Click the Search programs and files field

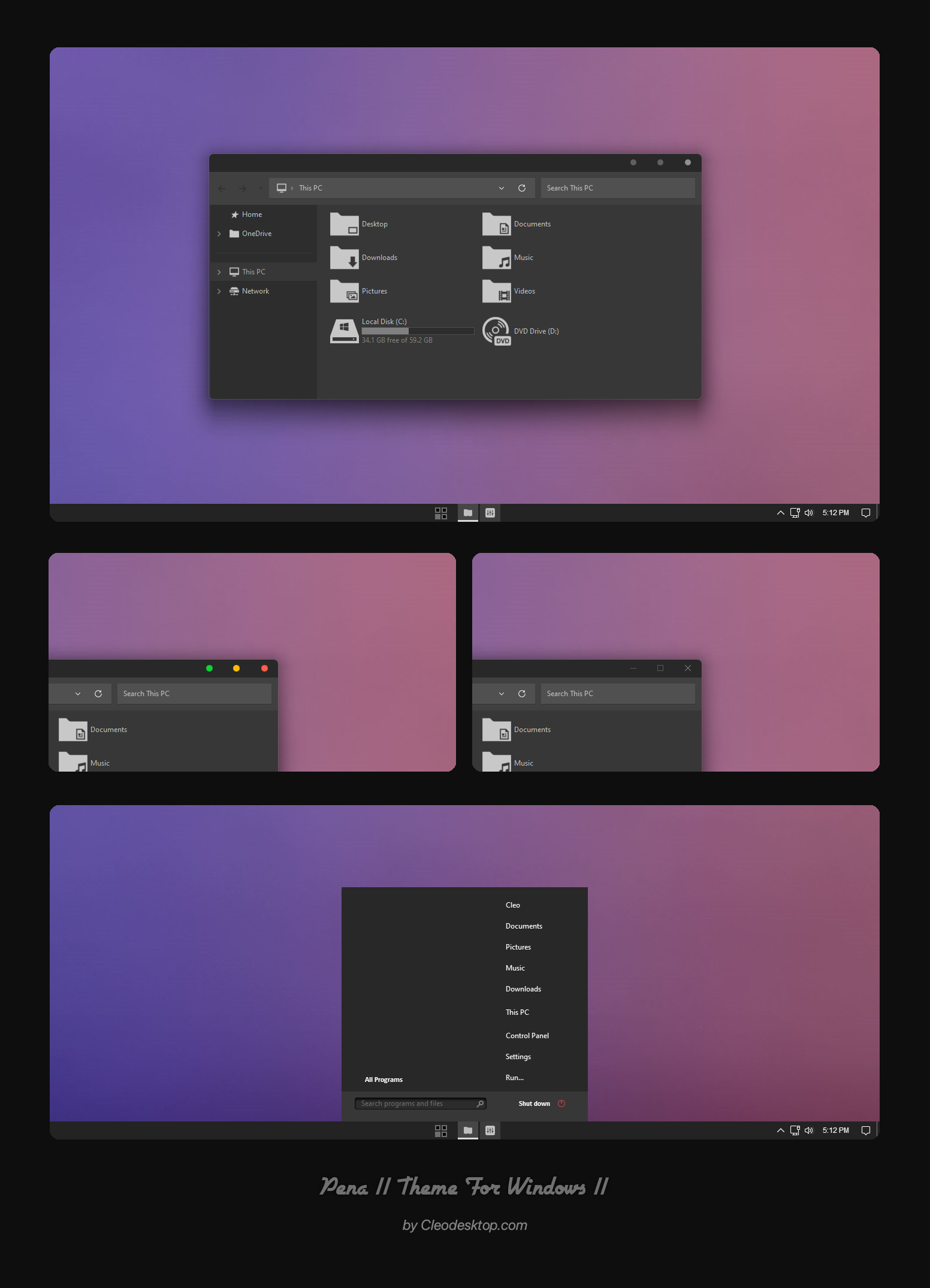coord(413,1103)
